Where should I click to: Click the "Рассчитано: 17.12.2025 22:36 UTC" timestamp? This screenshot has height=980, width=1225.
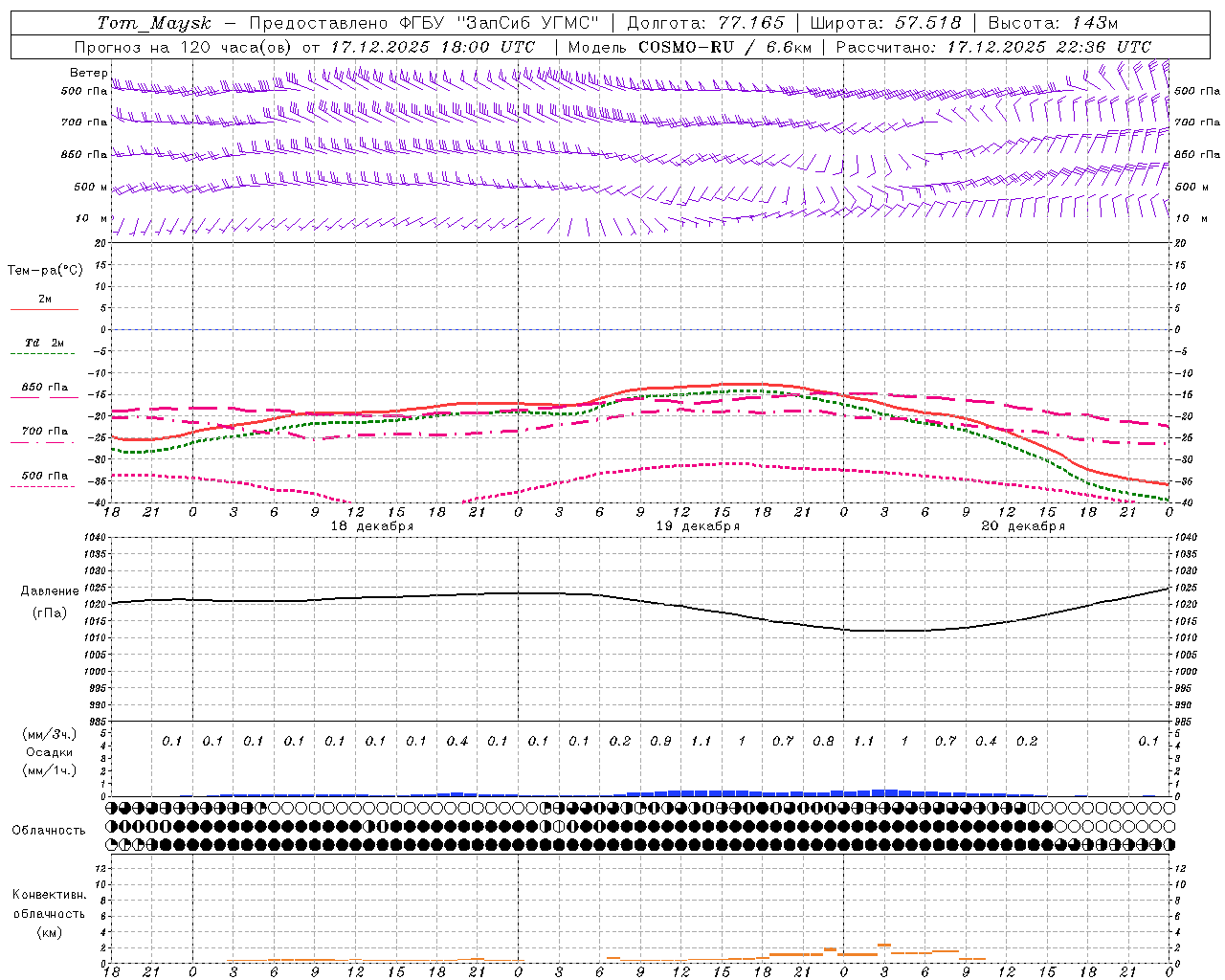993,47
